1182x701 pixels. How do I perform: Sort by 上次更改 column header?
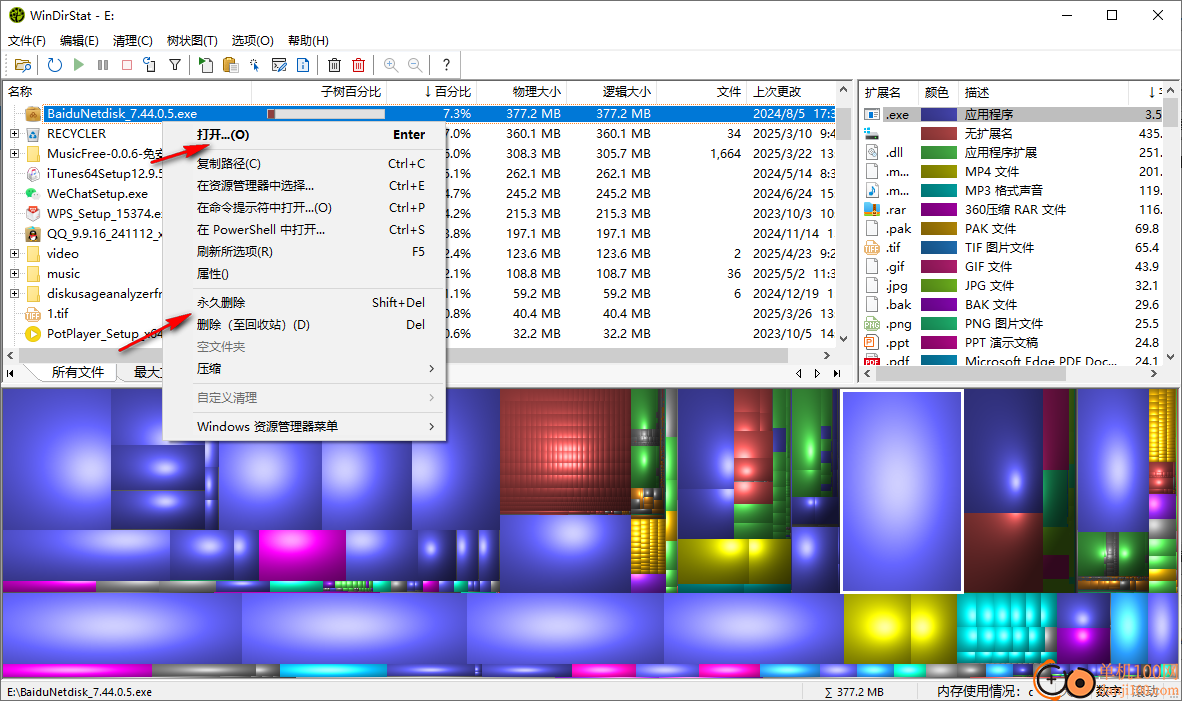[x=792, y=92]
